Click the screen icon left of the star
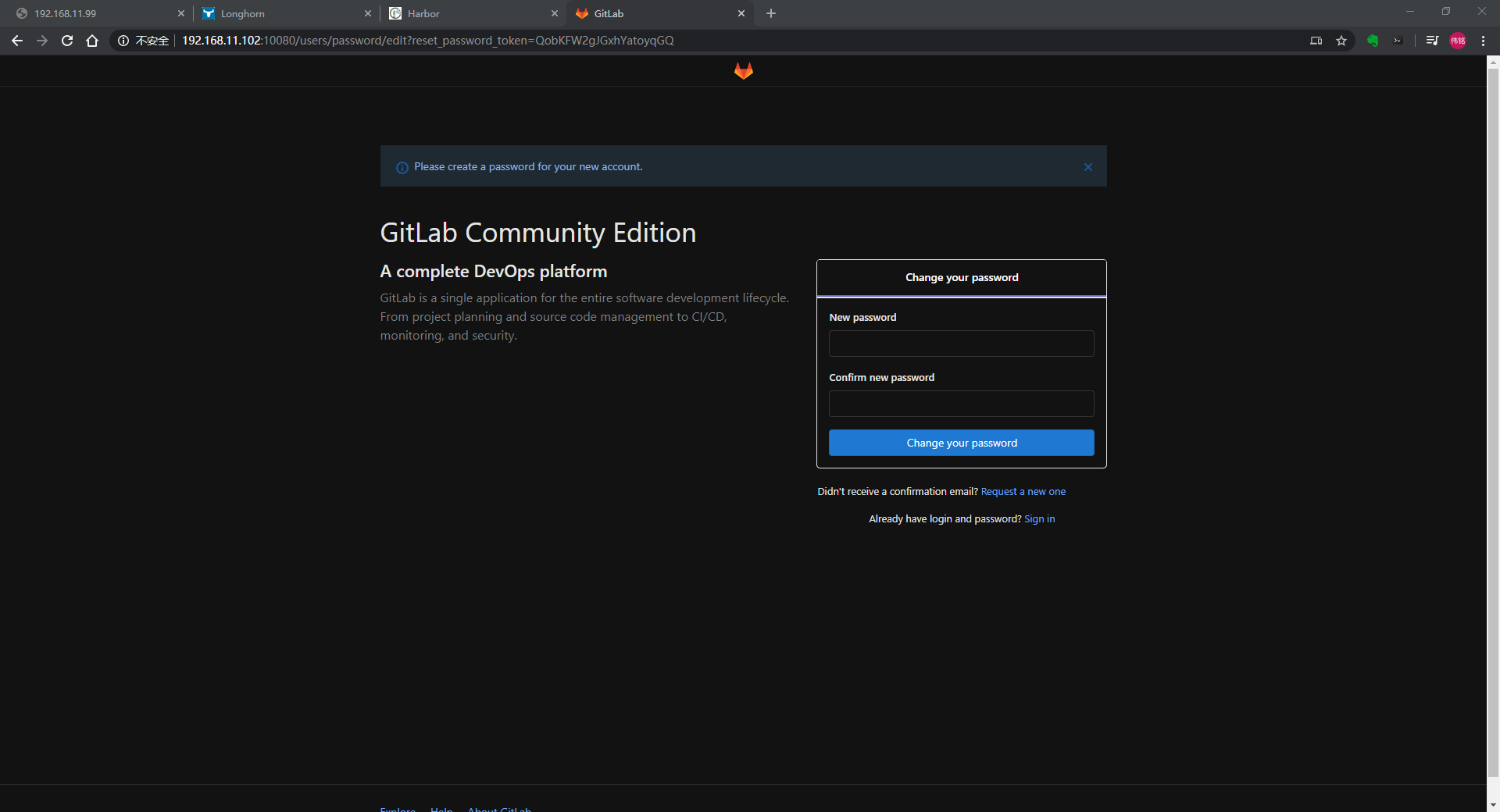This screenshot has width=1500, height=812. click(x=1316, y=41)
